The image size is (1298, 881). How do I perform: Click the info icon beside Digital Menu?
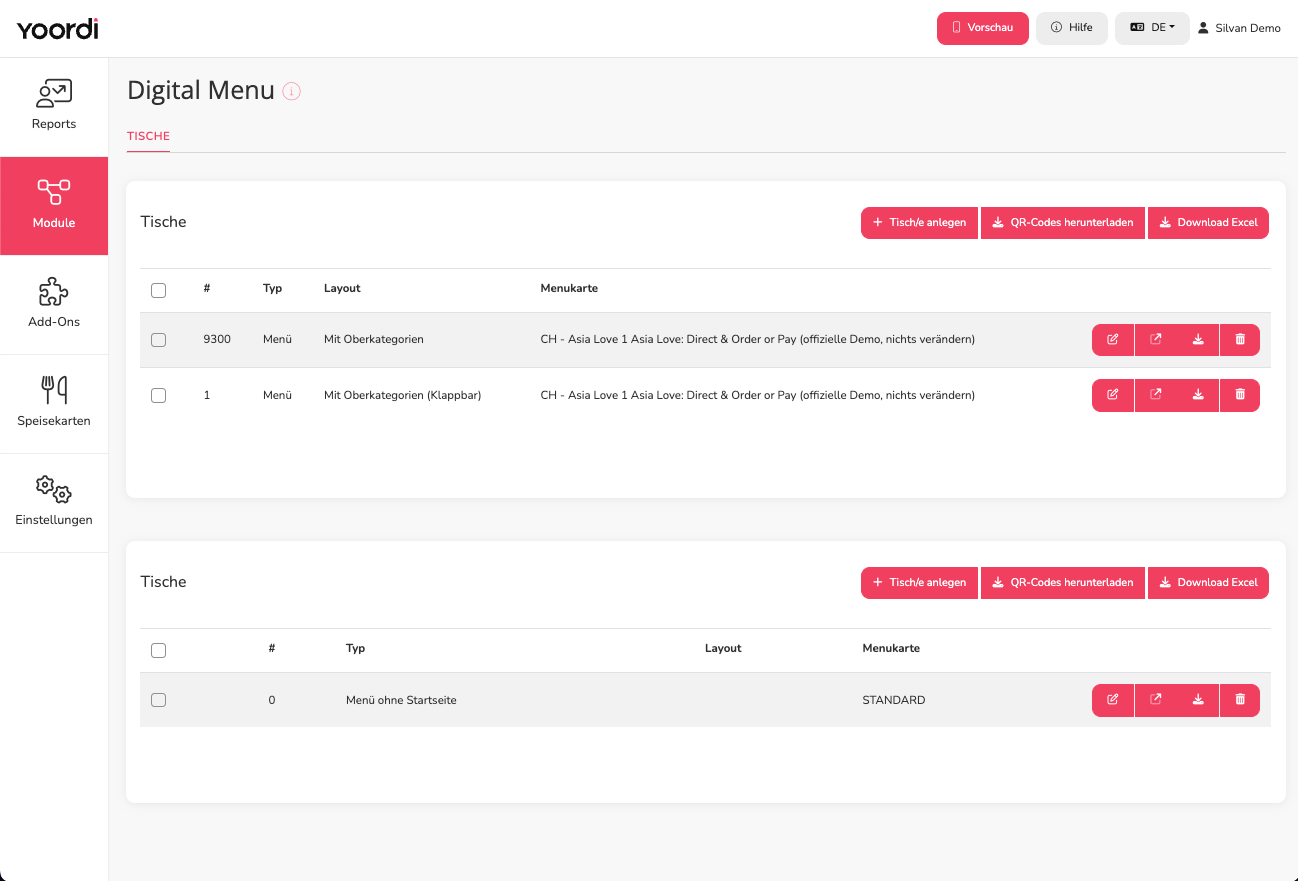[292, 91]
